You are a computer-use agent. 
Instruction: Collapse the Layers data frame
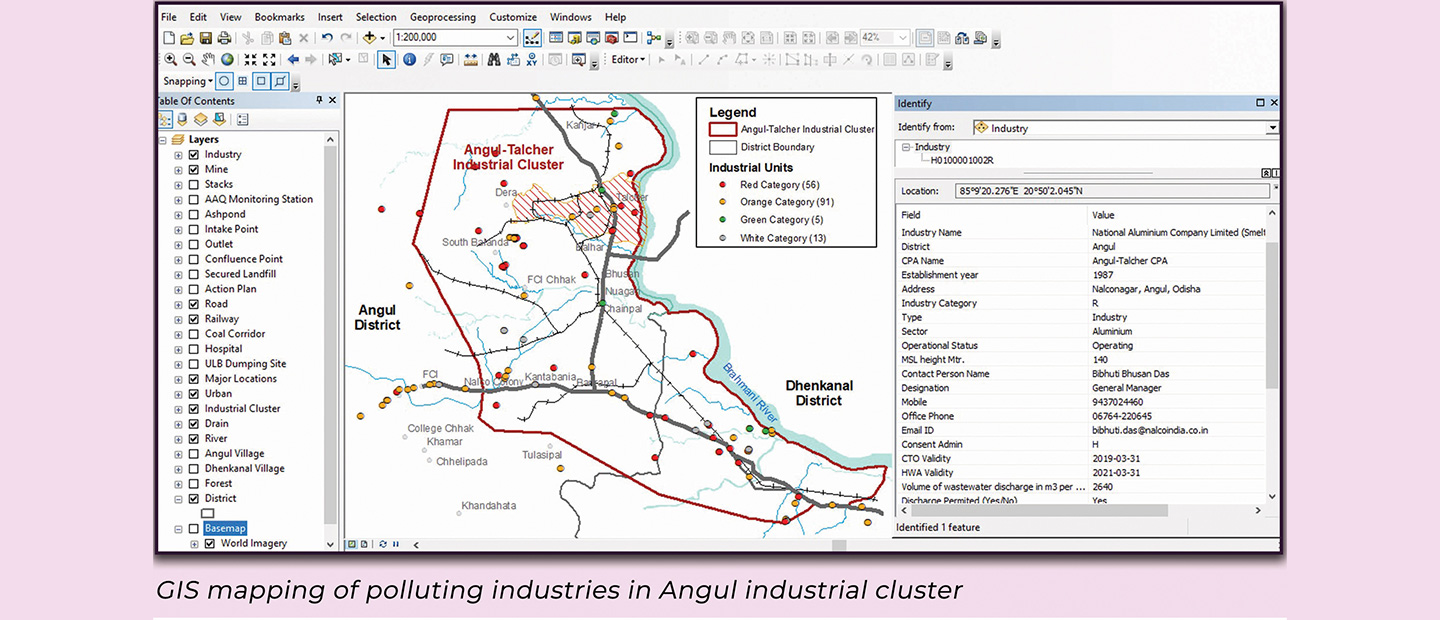(x=164, y=140)
